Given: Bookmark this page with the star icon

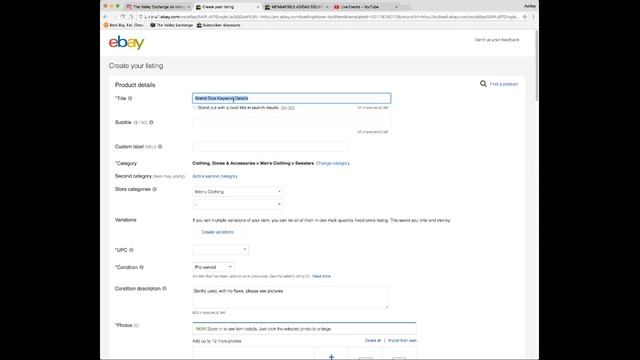Looking at the screenshot, I should (x=525, y=17).
